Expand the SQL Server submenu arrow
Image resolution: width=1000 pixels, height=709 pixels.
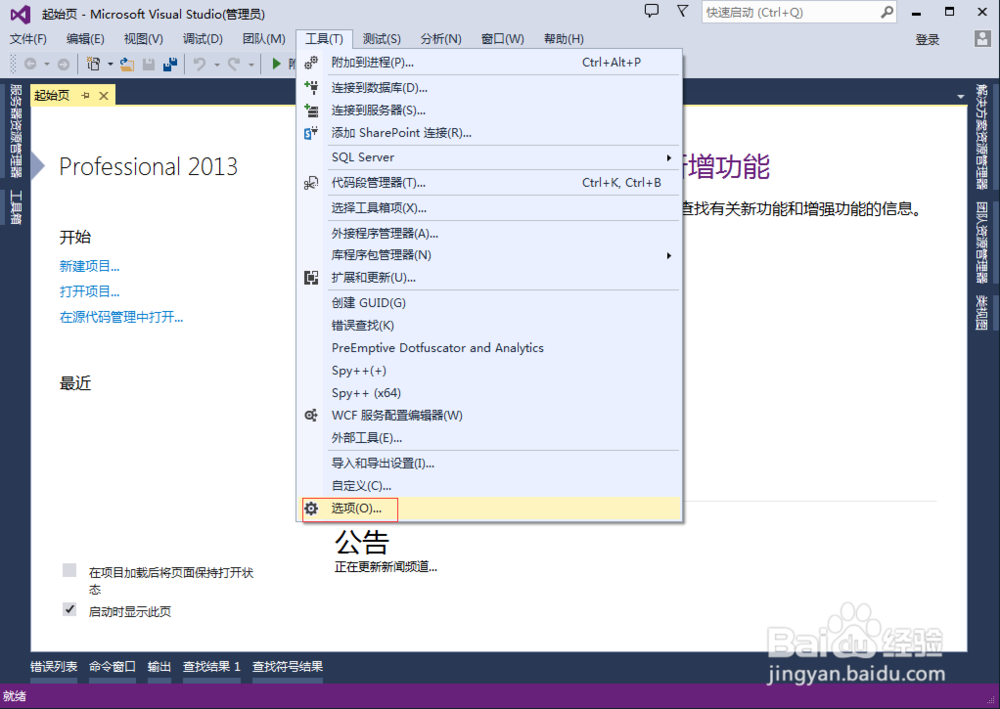pos(668,157)
